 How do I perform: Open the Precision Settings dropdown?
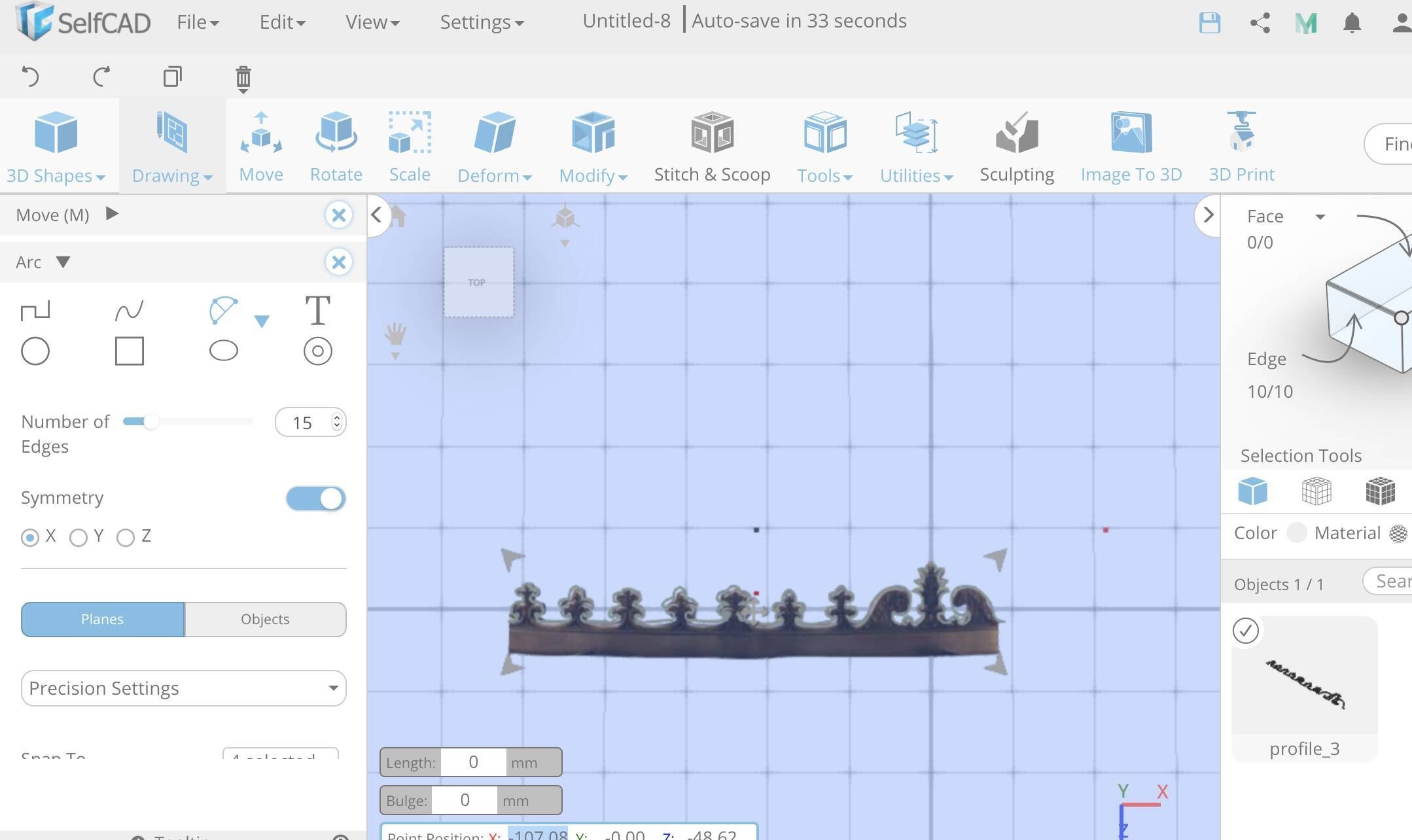click(x=183, y=688)
